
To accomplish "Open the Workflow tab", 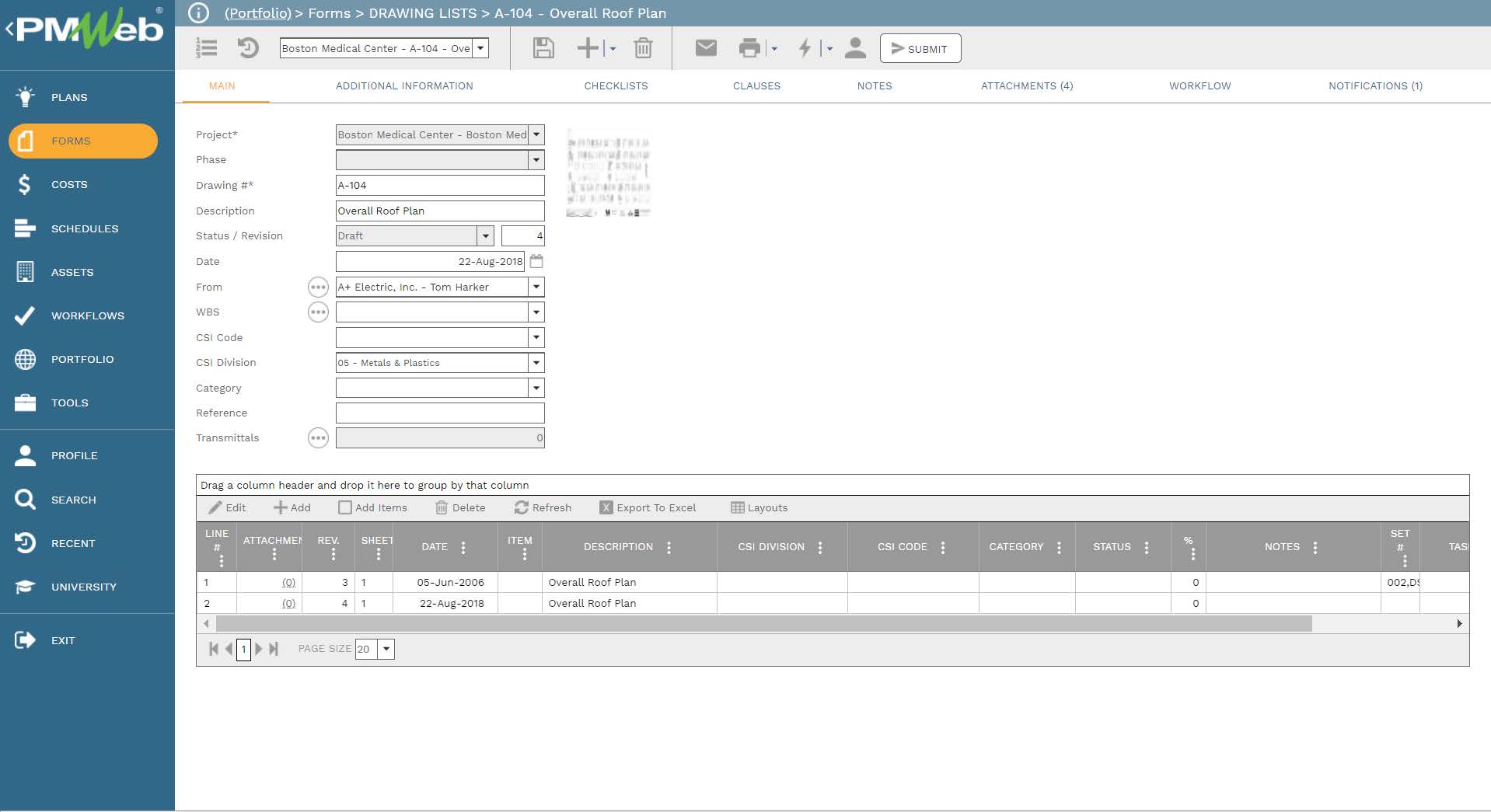I will point(1200,86).
